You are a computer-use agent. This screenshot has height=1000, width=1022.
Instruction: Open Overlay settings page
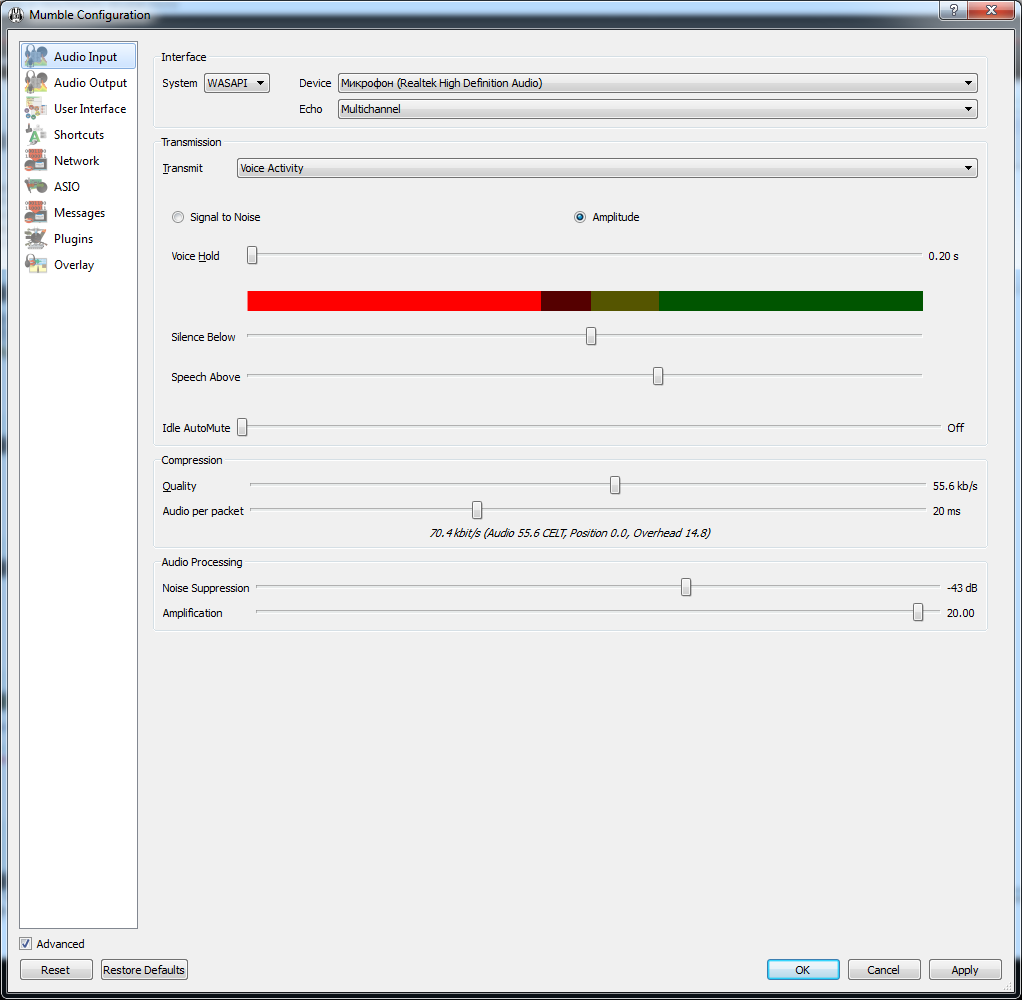coord(78,265)
